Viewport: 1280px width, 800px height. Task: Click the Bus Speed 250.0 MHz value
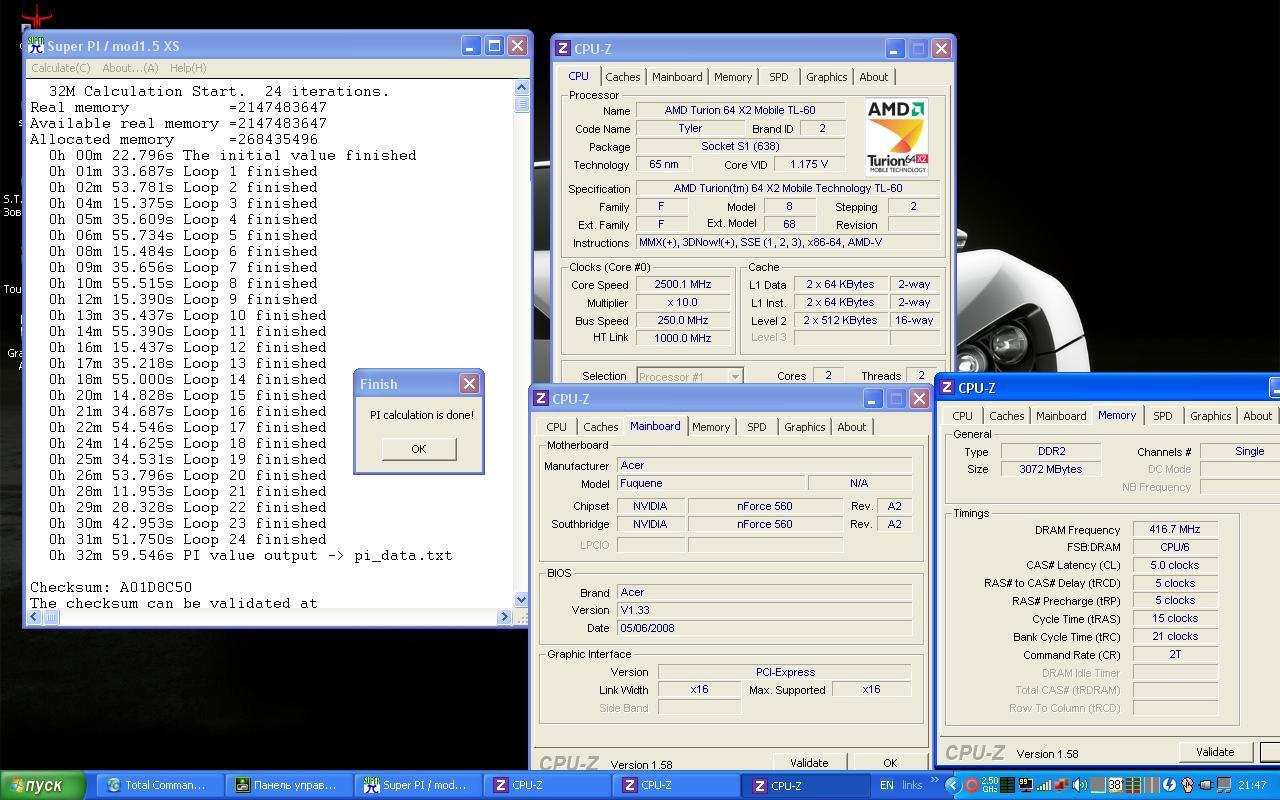682,321
